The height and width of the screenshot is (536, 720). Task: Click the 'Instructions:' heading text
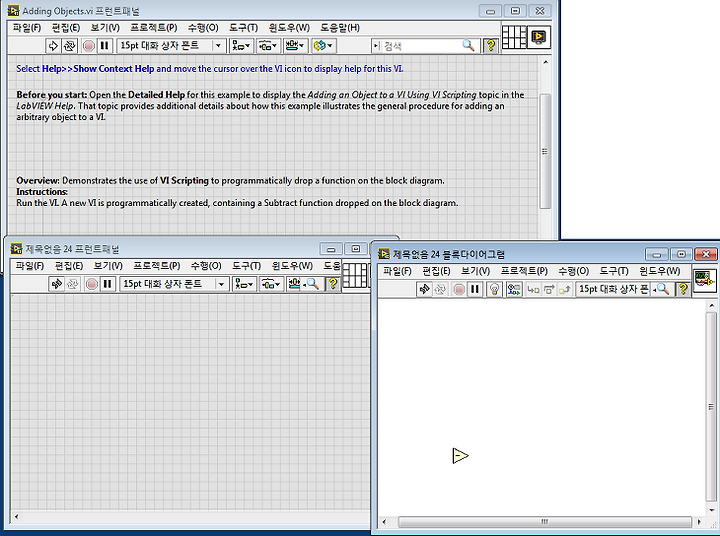42,192
